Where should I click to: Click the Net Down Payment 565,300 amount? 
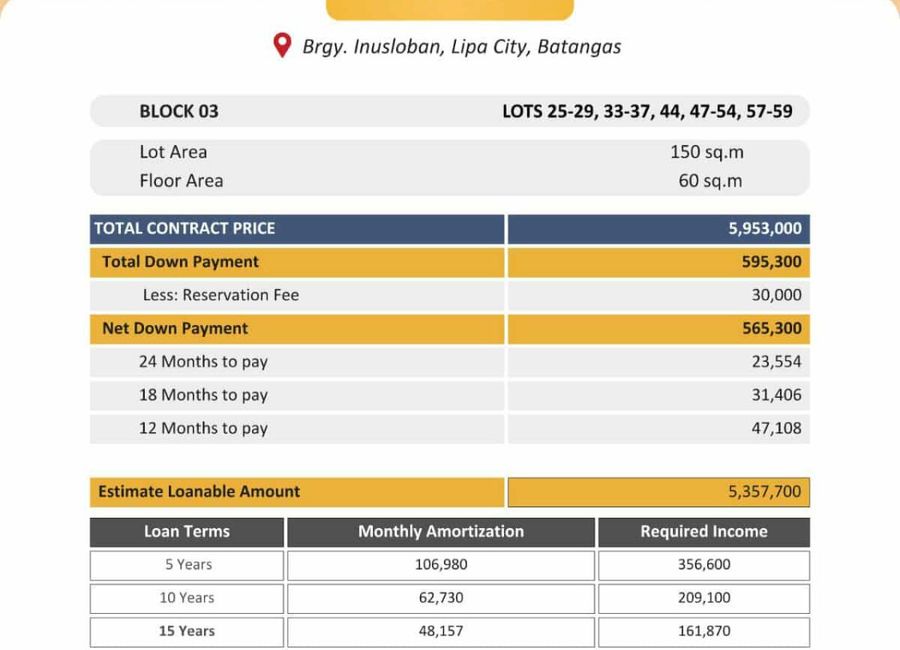pos(771,328)
